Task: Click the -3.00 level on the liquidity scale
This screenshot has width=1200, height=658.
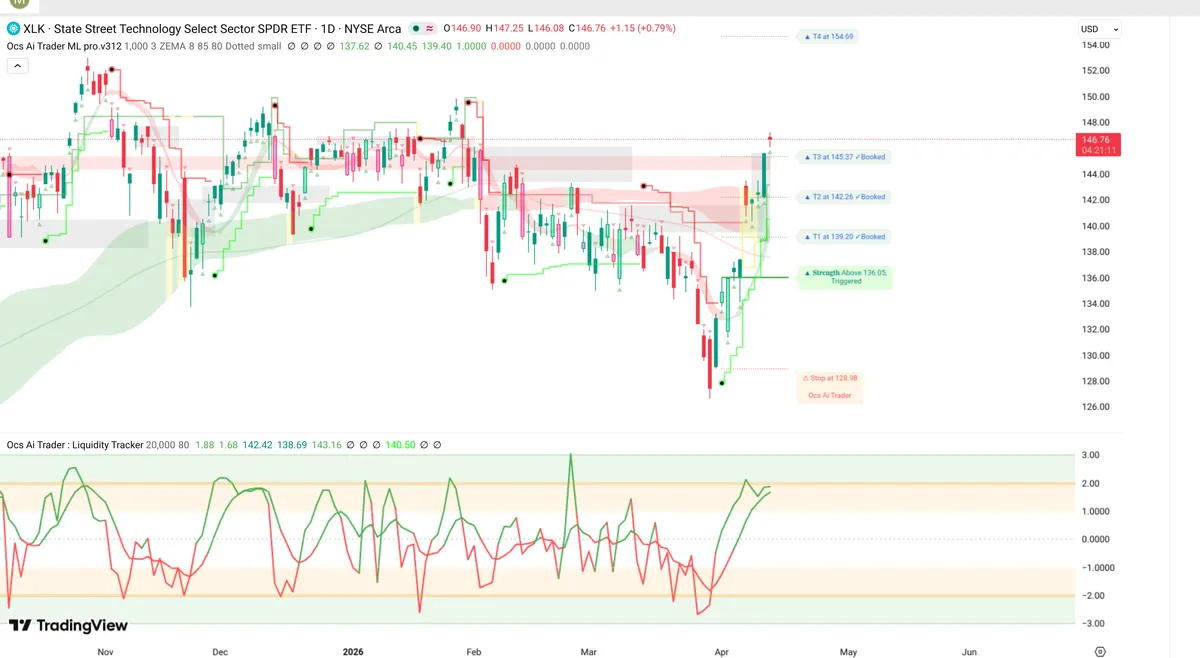Action: click(1093, 623)
